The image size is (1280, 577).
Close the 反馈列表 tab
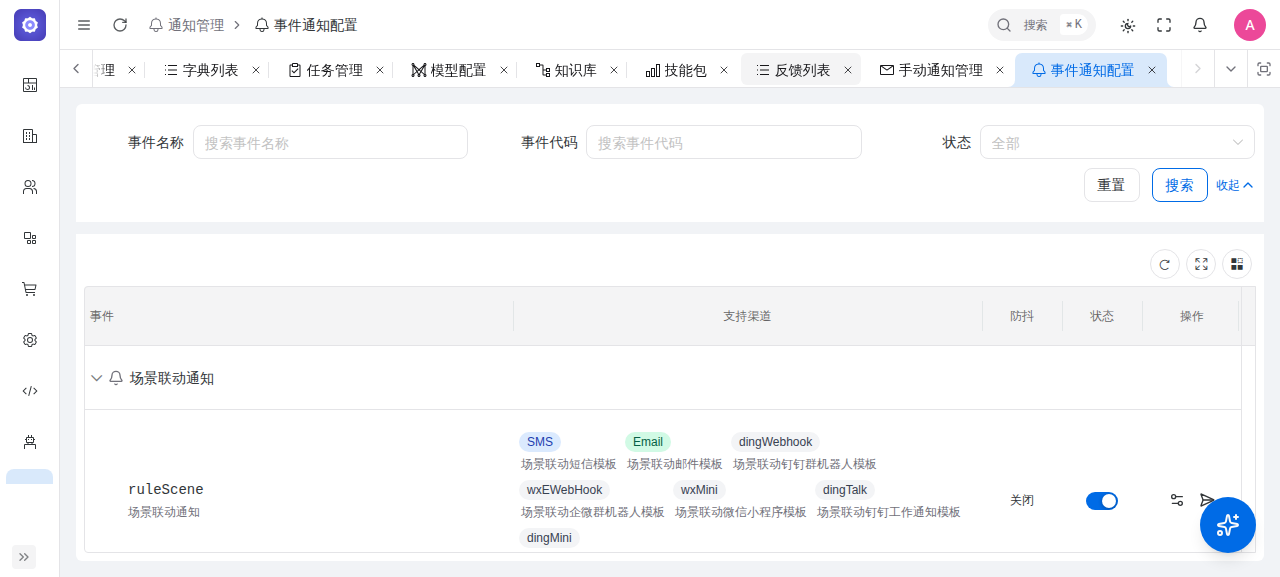click(x=848, y=70)
